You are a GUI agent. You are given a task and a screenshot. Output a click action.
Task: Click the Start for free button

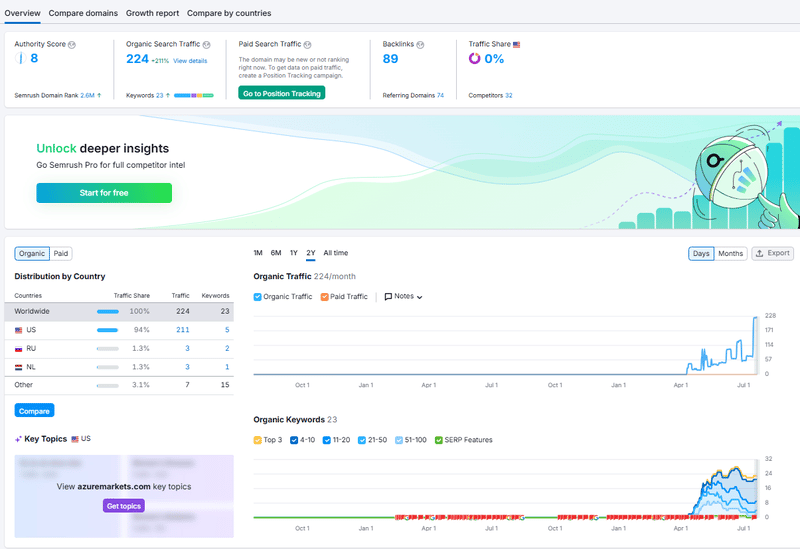104,193
